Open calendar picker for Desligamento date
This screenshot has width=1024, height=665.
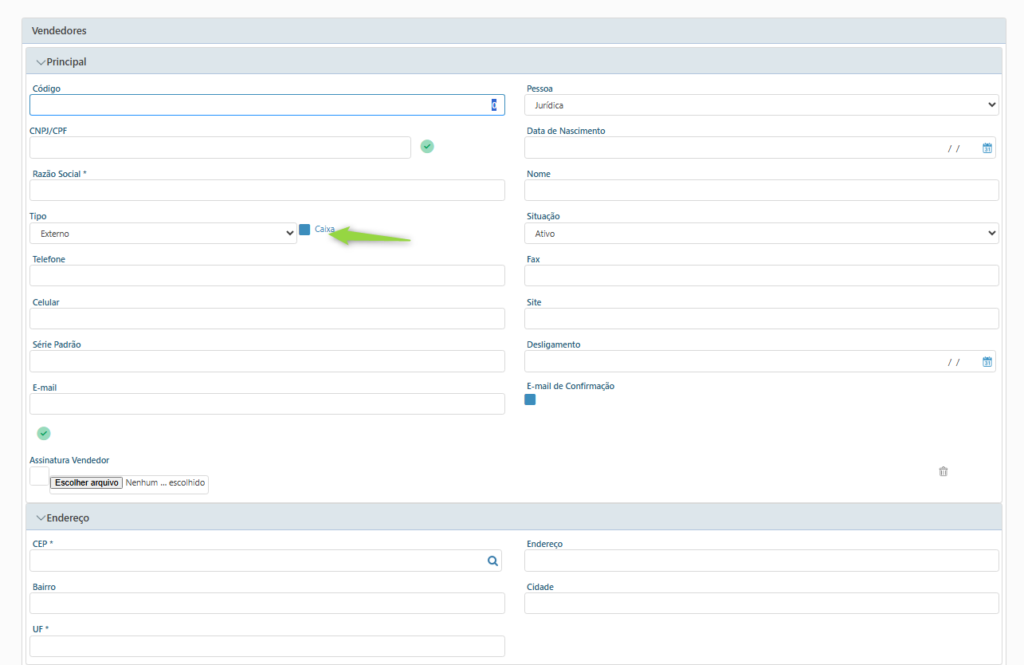(987, 362)
